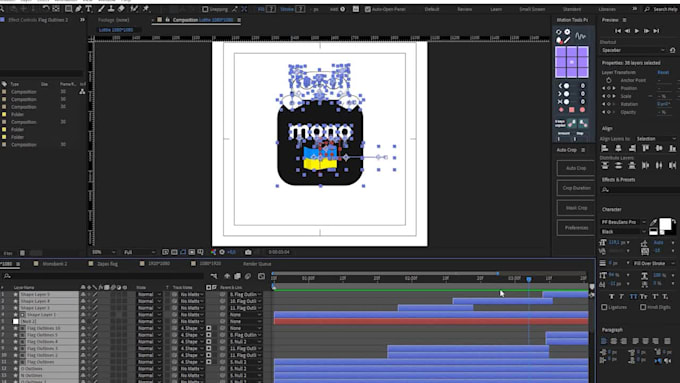Image resolution: width=680 pixels, height=383 pixels.
Task: Toggle matte invert for Flag Outlines 10
Action: [x=209, y=328]
